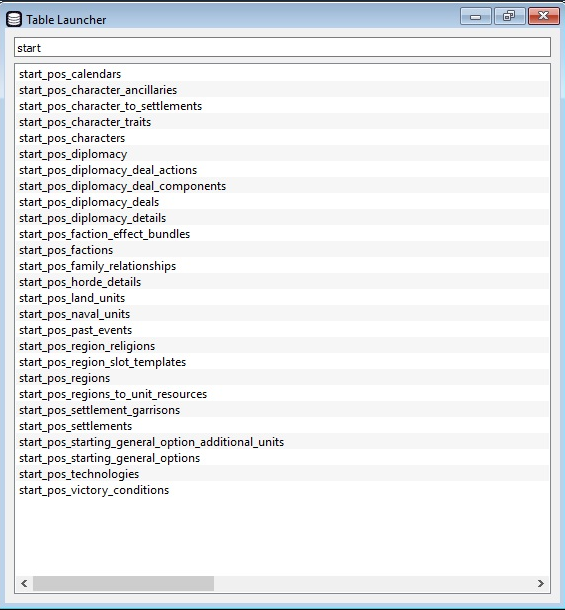This screenshot has height=610, width=565.
Task: Select start_pos_starting_general_options table
Action: click(x=282, y=458)
